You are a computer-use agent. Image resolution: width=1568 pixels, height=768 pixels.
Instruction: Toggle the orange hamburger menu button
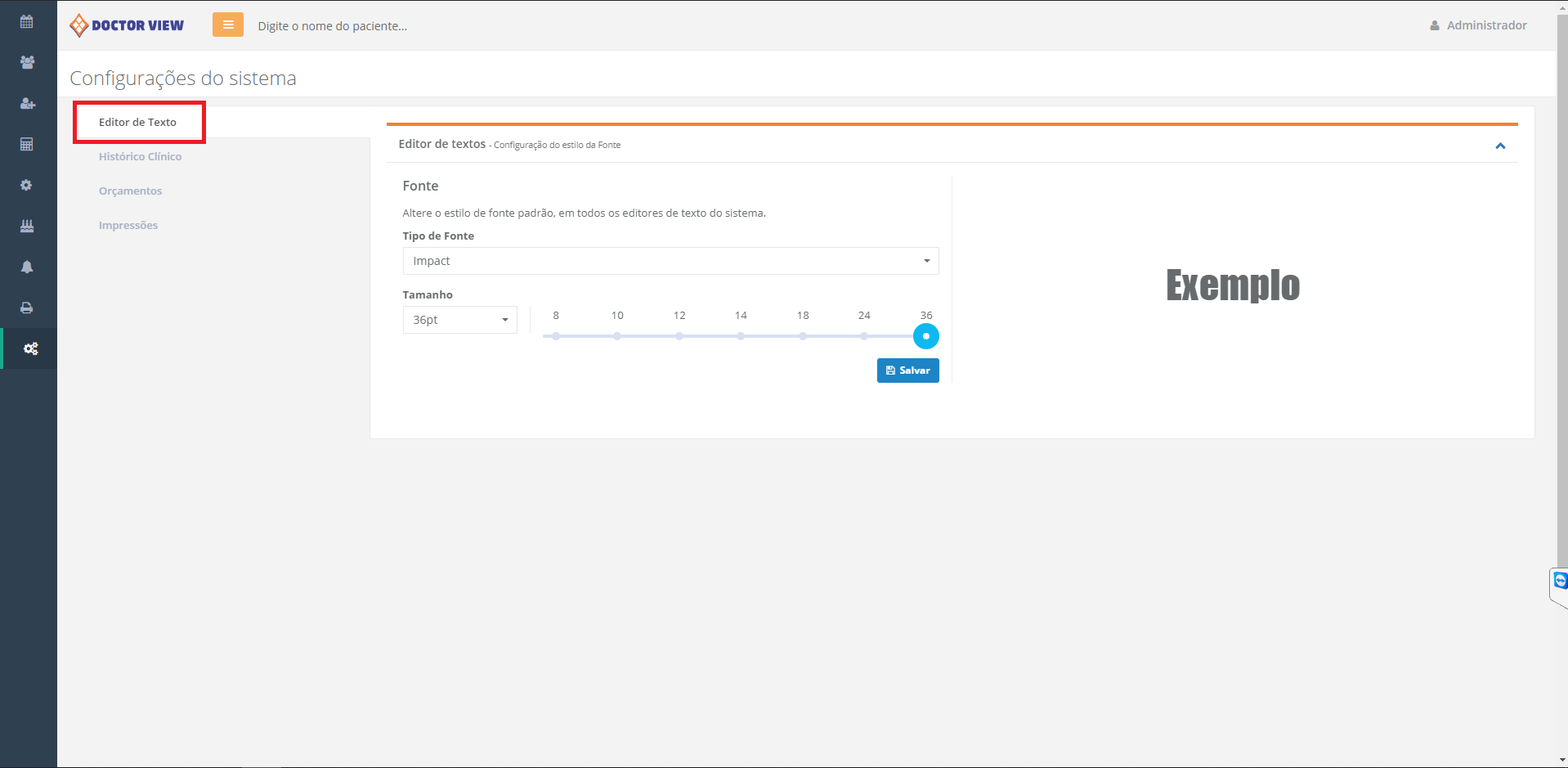(x=228, y=25)
